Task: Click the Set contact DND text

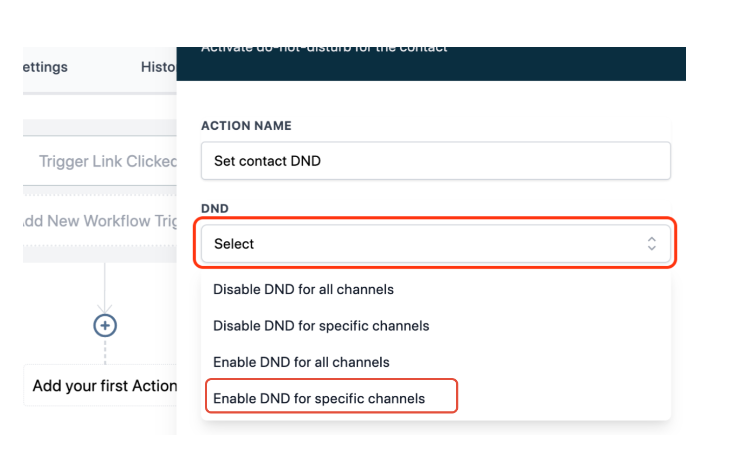Action: click(x=267, y=161)
